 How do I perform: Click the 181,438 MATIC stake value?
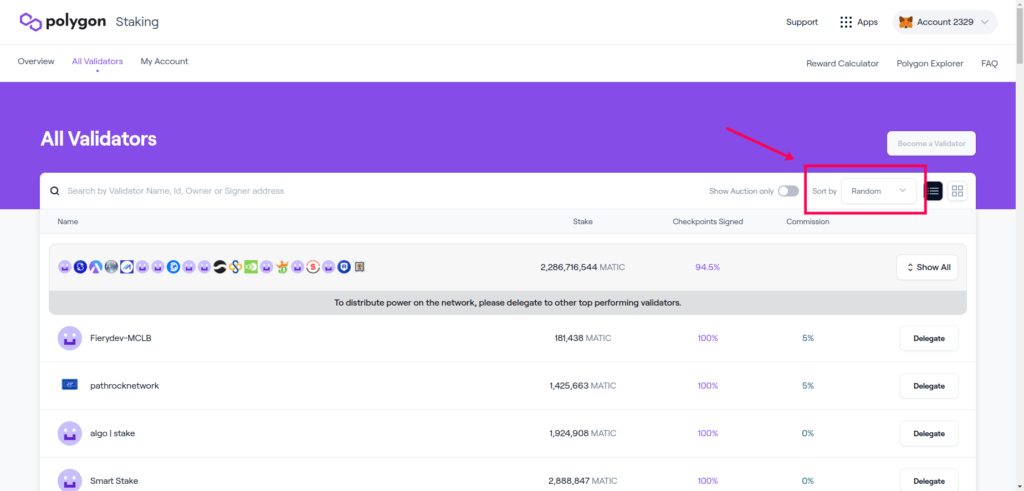581,338
